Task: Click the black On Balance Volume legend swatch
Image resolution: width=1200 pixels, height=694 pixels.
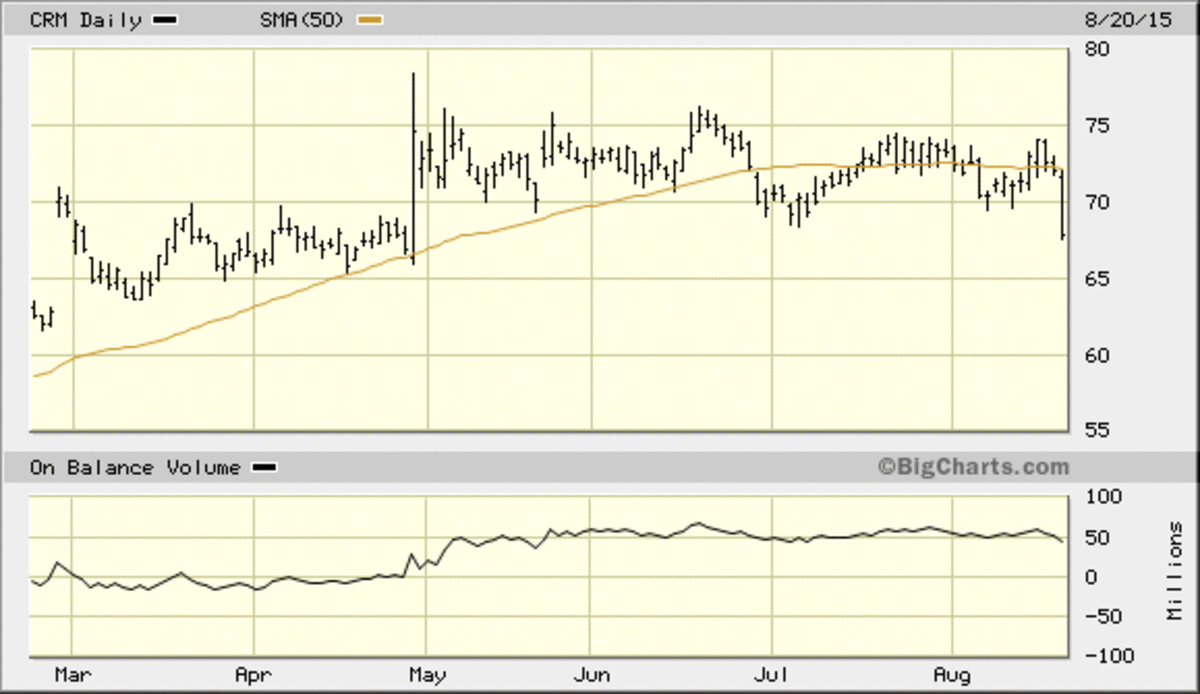Action: click(x=265, y=468)
